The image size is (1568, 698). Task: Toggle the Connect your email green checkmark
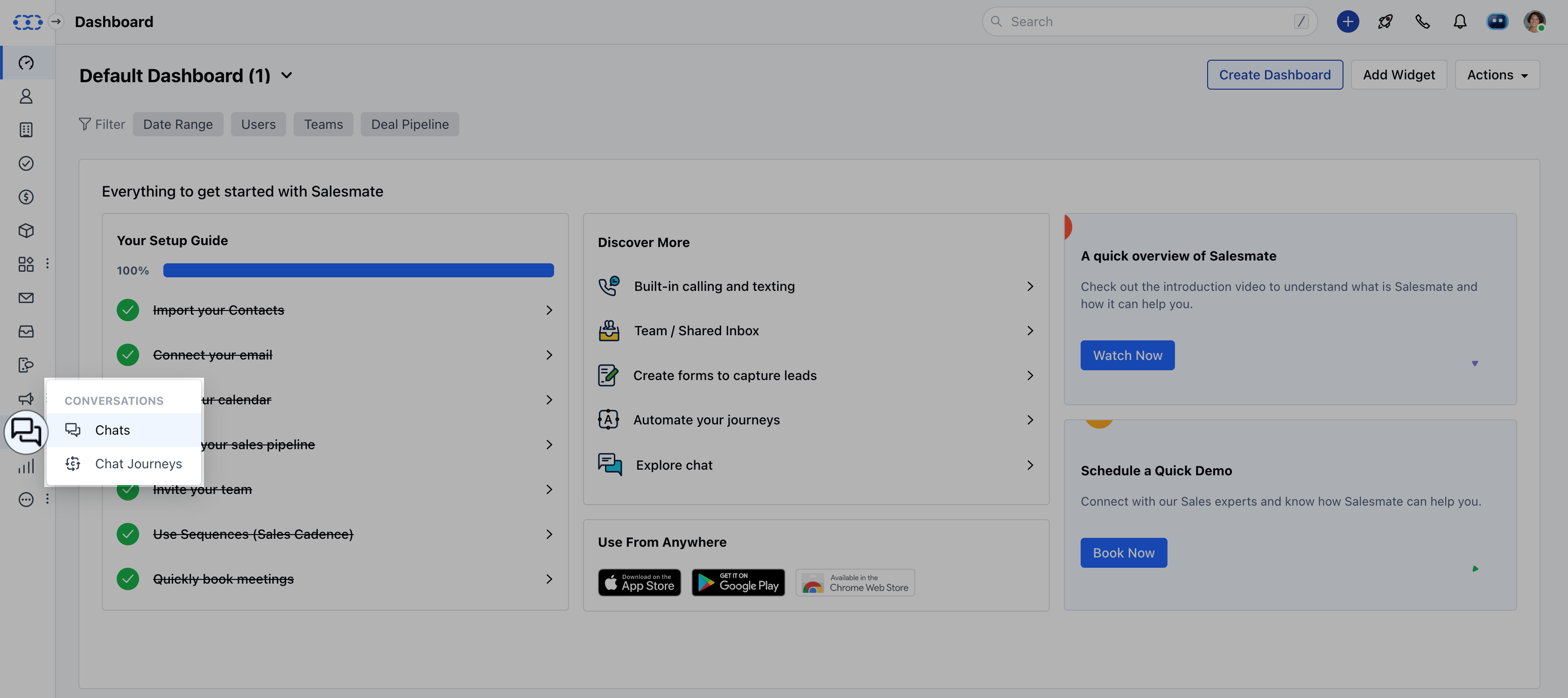[128, 354]
